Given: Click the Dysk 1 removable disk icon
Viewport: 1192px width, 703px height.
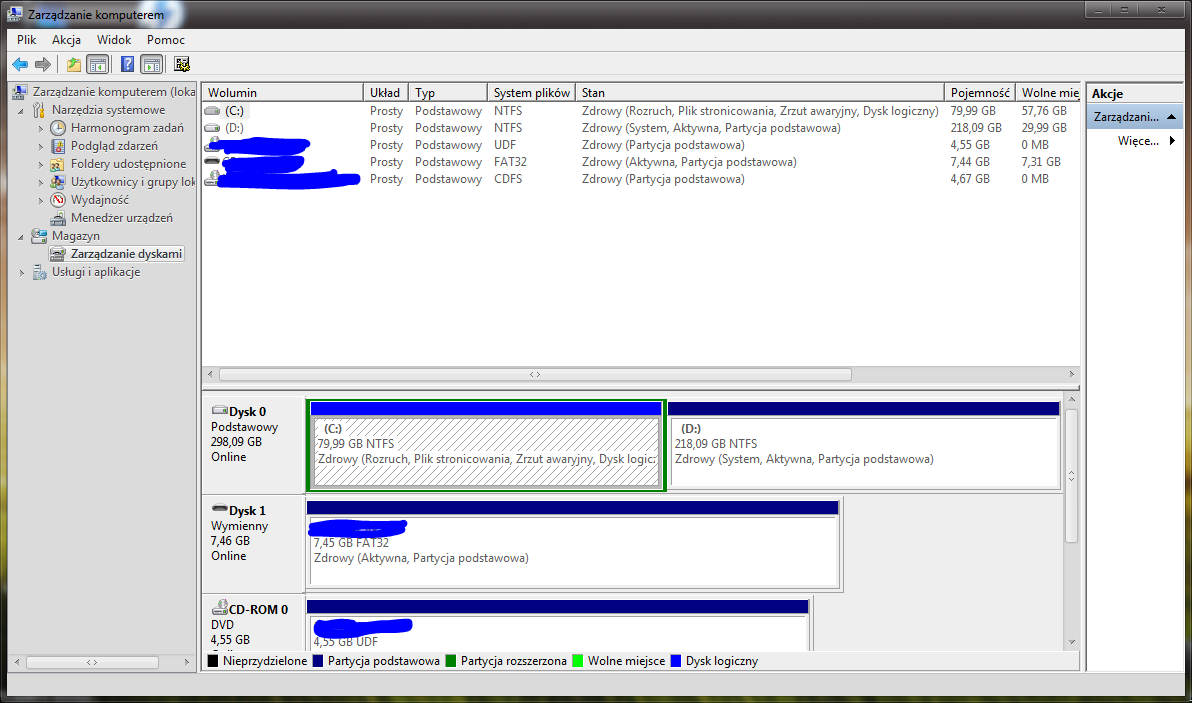Looking at the screenshot, I should tap(220, 508).
